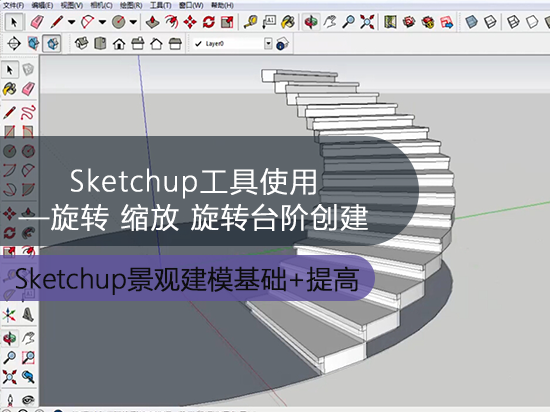This screenshot has height=412, width=550.
Task: Activate Pan hand in left toolbar
Action: click(28, 338)
